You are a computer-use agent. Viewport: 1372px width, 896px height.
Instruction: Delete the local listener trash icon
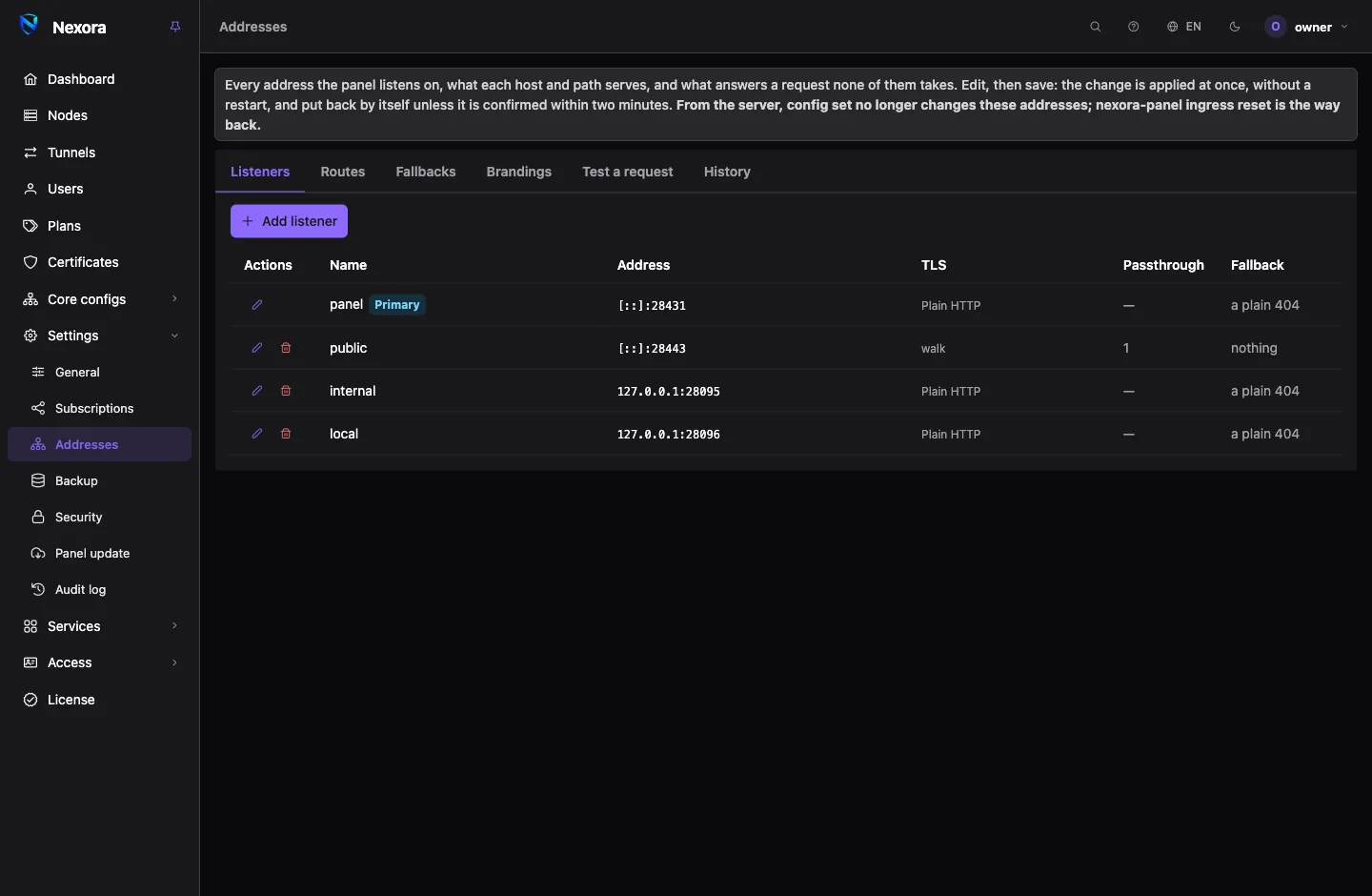click(286, 434)
